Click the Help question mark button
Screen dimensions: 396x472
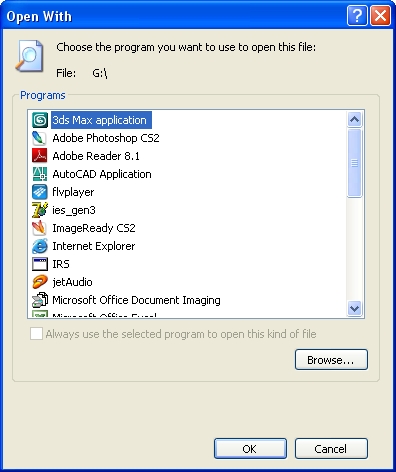pyautogui.click(x=357, y=15)
